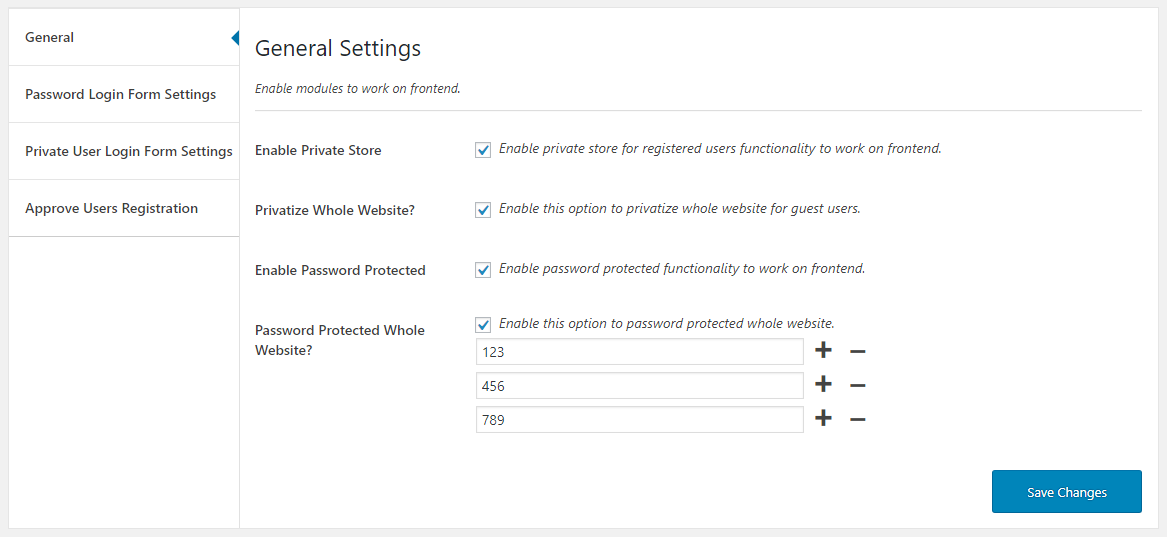Disable the Enable Password Protected checkbox
This screenshot has width=1167, height=537.
click(484, 270)
